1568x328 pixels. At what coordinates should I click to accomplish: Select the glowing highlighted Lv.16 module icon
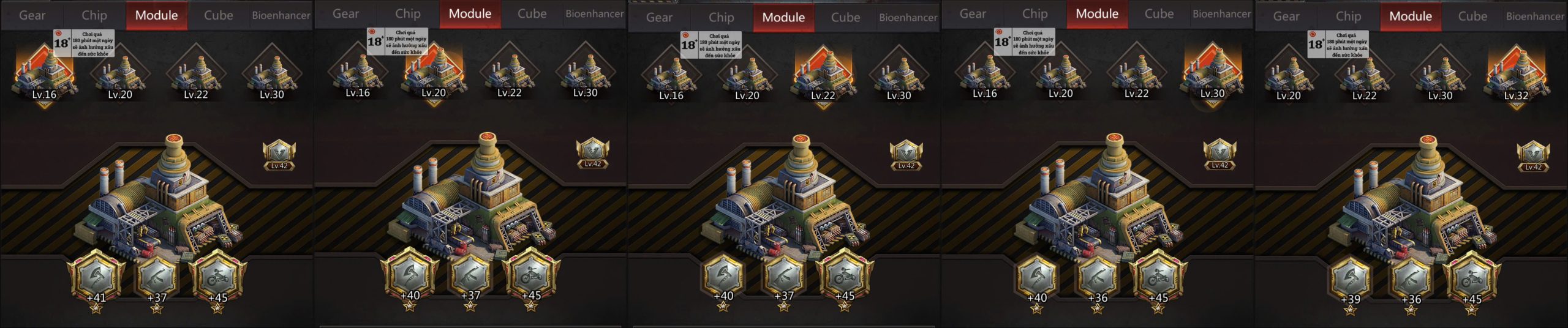point(44,75)
